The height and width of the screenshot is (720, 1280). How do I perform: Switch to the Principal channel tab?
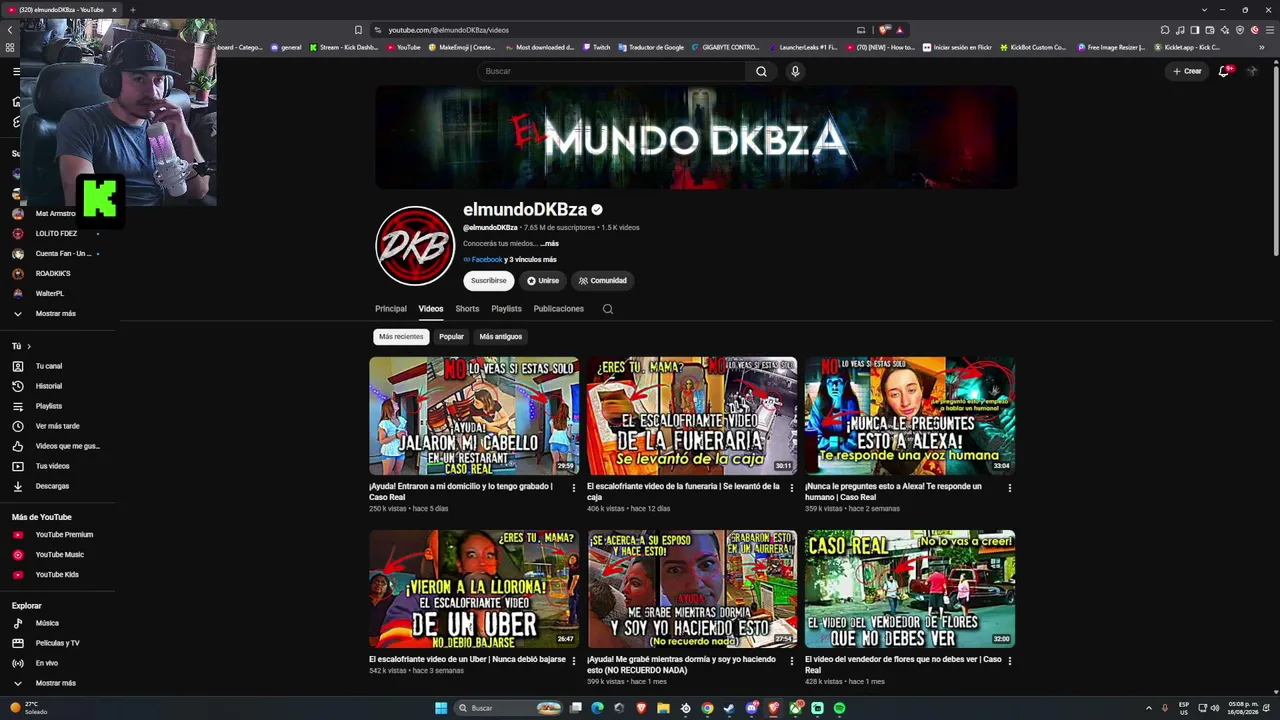click(x=391, y=309)
